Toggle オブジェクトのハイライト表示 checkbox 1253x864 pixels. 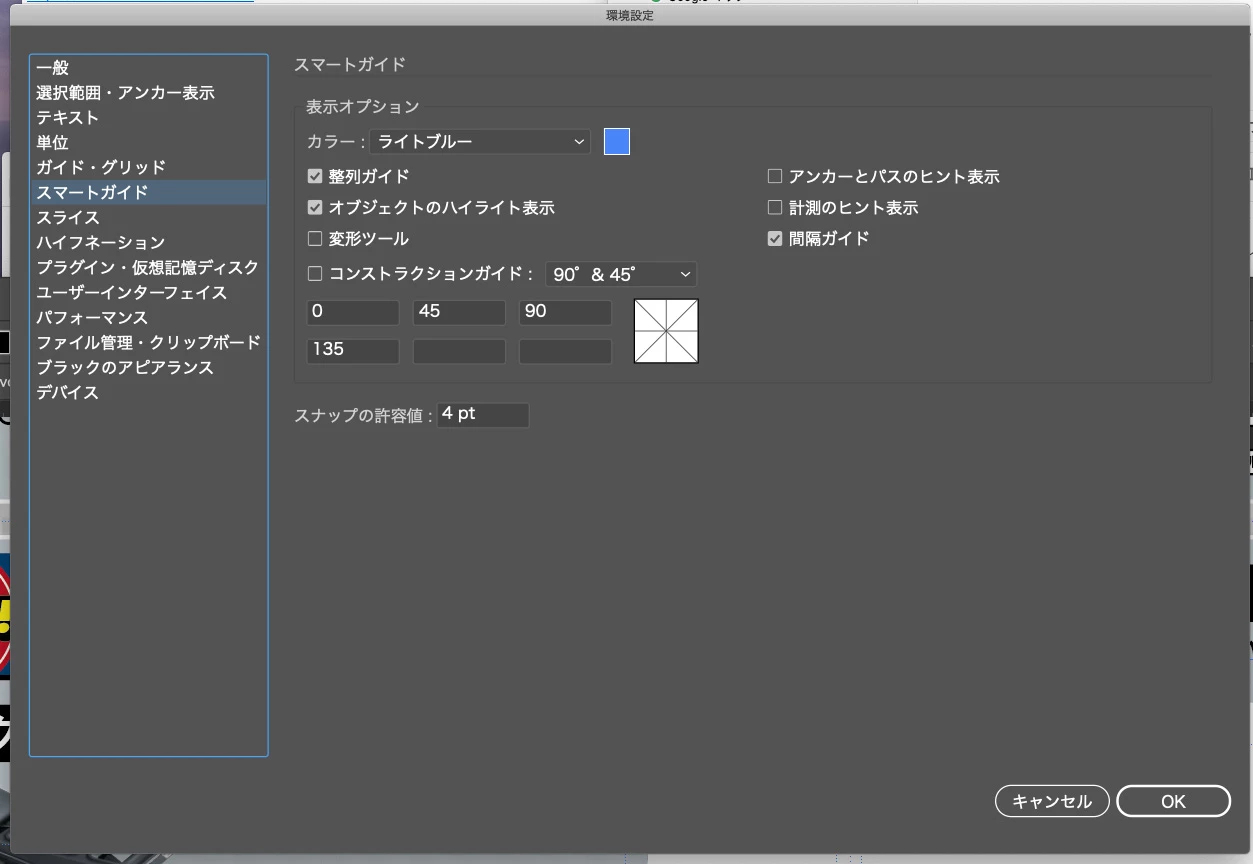pos(315,208)
